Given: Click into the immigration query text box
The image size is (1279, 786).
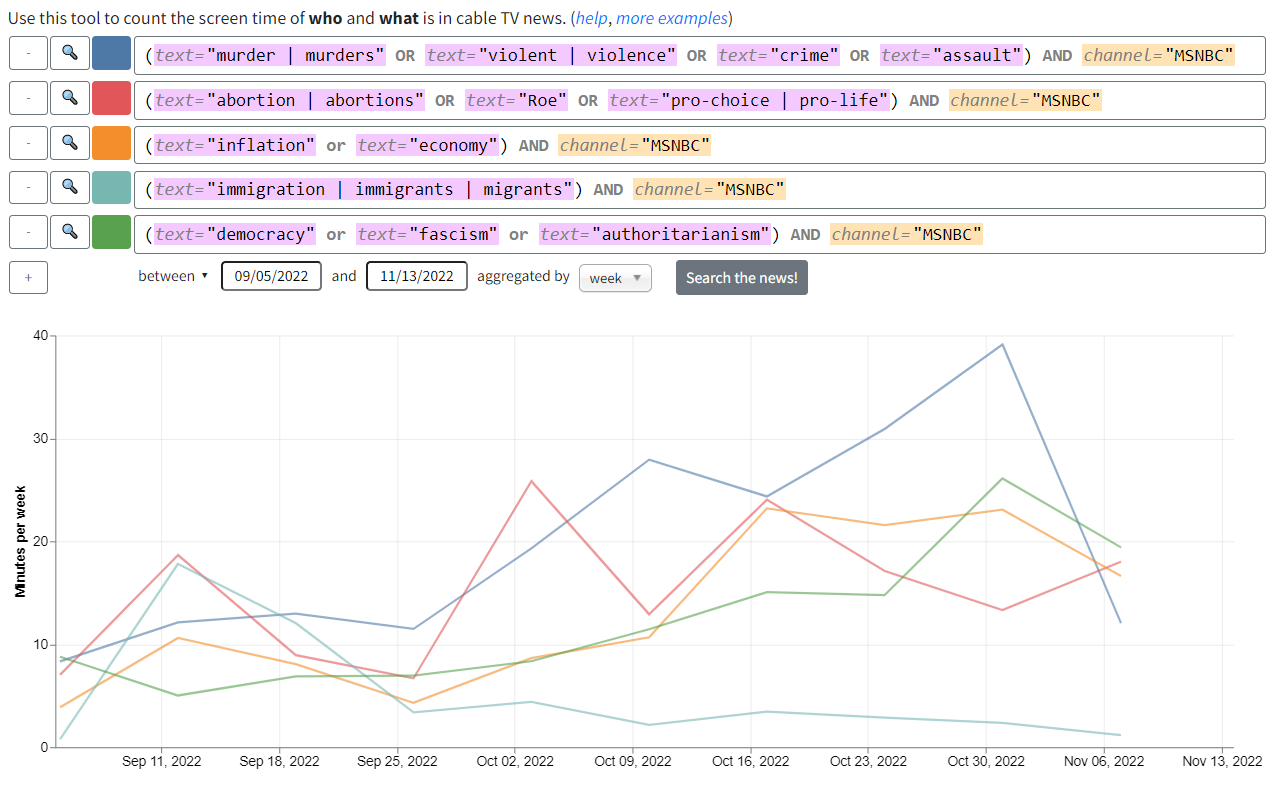Looking at the screenshot, I should [699, 189].
